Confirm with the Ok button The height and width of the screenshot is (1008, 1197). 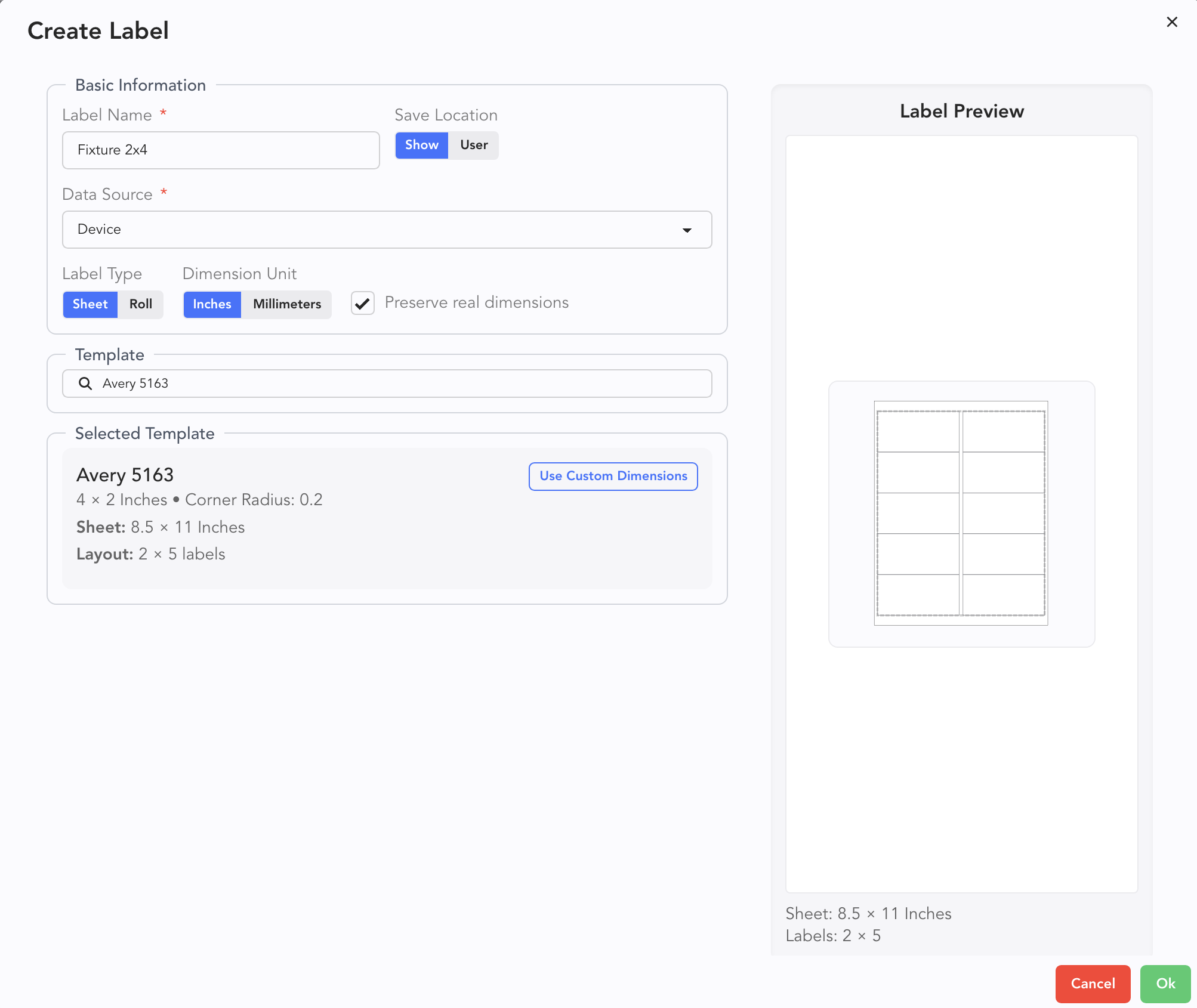tap(1165, 984)
